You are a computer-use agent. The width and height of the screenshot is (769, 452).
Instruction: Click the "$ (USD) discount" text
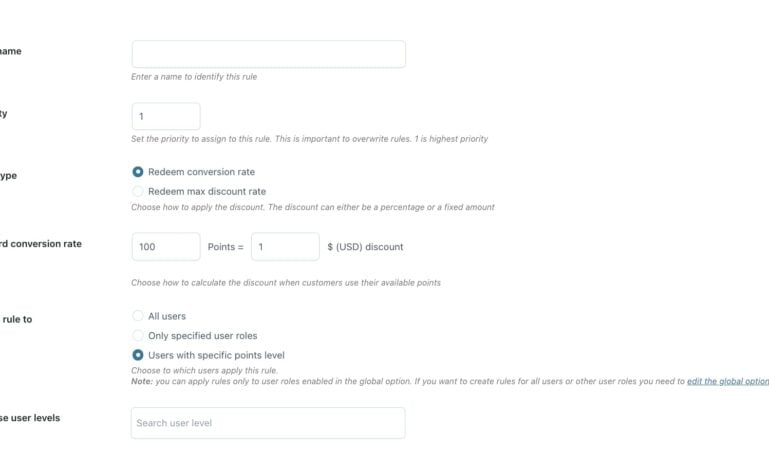click(365, 246)
